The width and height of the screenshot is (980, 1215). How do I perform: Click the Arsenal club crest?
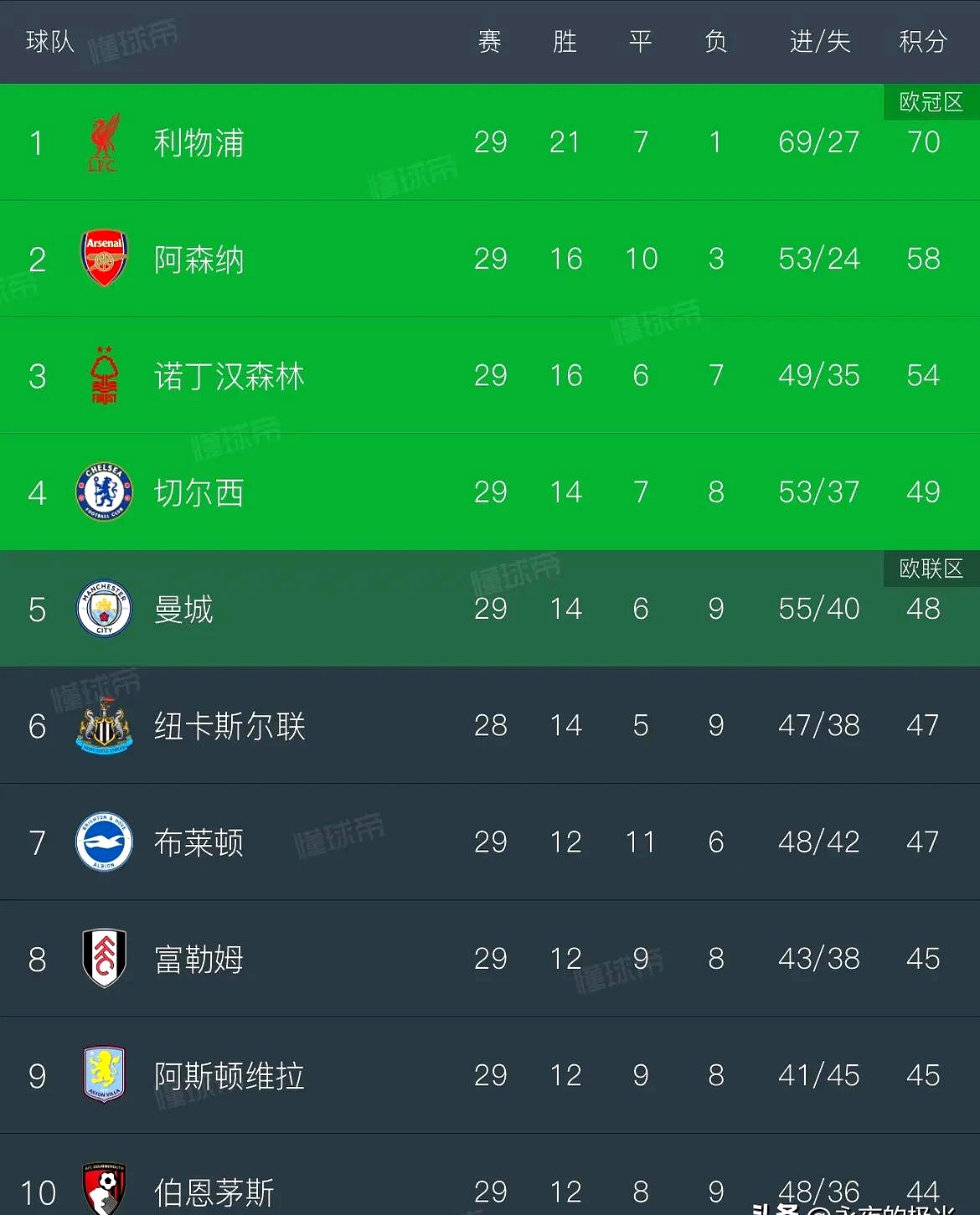[x=104, y=259]
